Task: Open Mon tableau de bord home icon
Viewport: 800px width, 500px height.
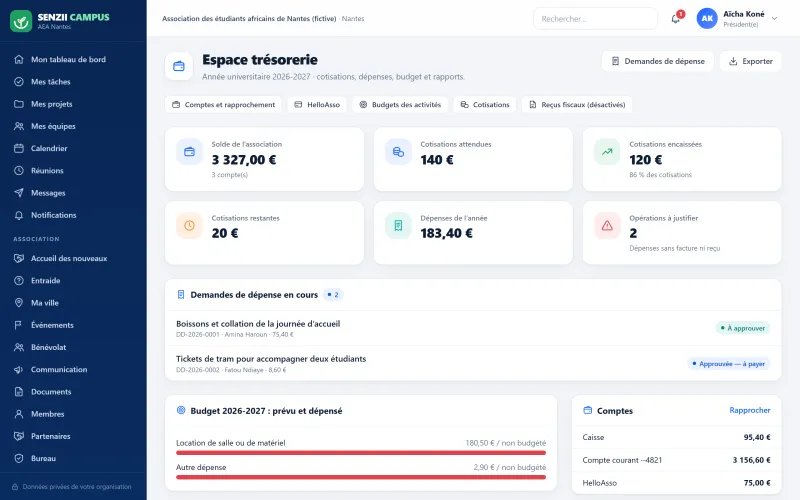Action: pyautogui.click(x=19, y=59)
